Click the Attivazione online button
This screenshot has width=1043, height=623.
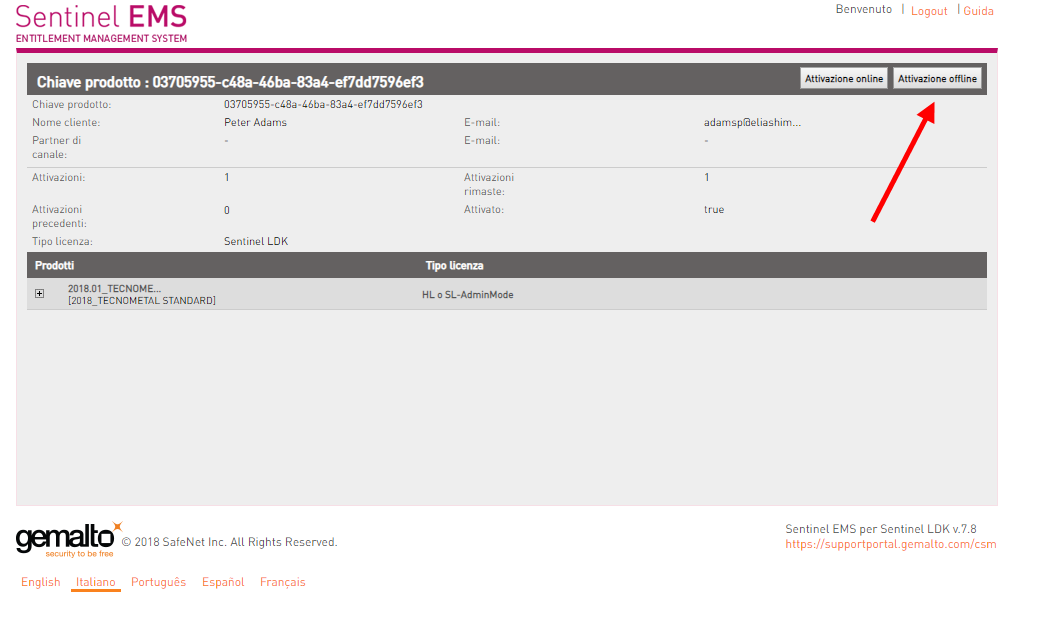point(843,78)
